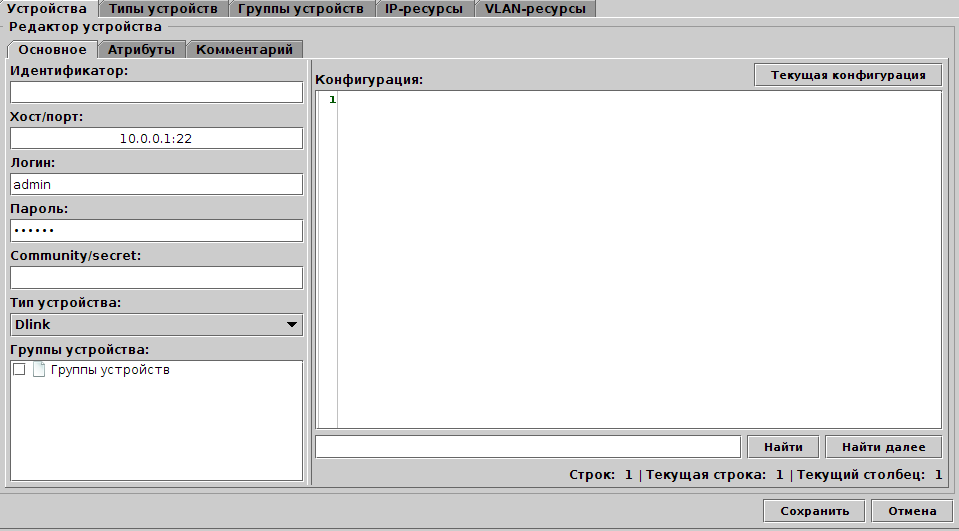Click into the Пароль password field
Image resolution: width=959 pixels, height=531 pixels.
point(156,231)
